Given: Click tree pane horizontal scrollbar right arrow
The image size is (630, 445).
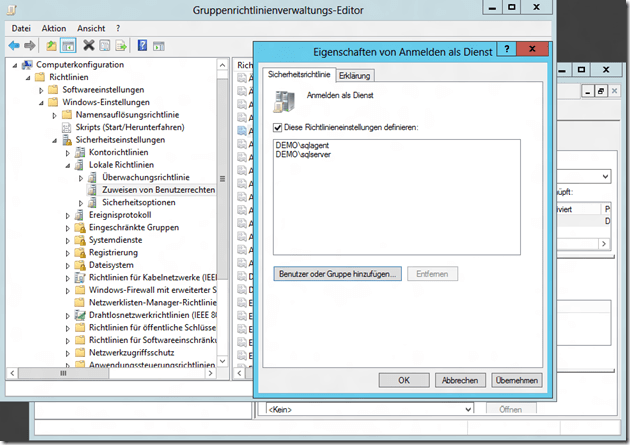Looking at the screenshot, I should 210,374.
